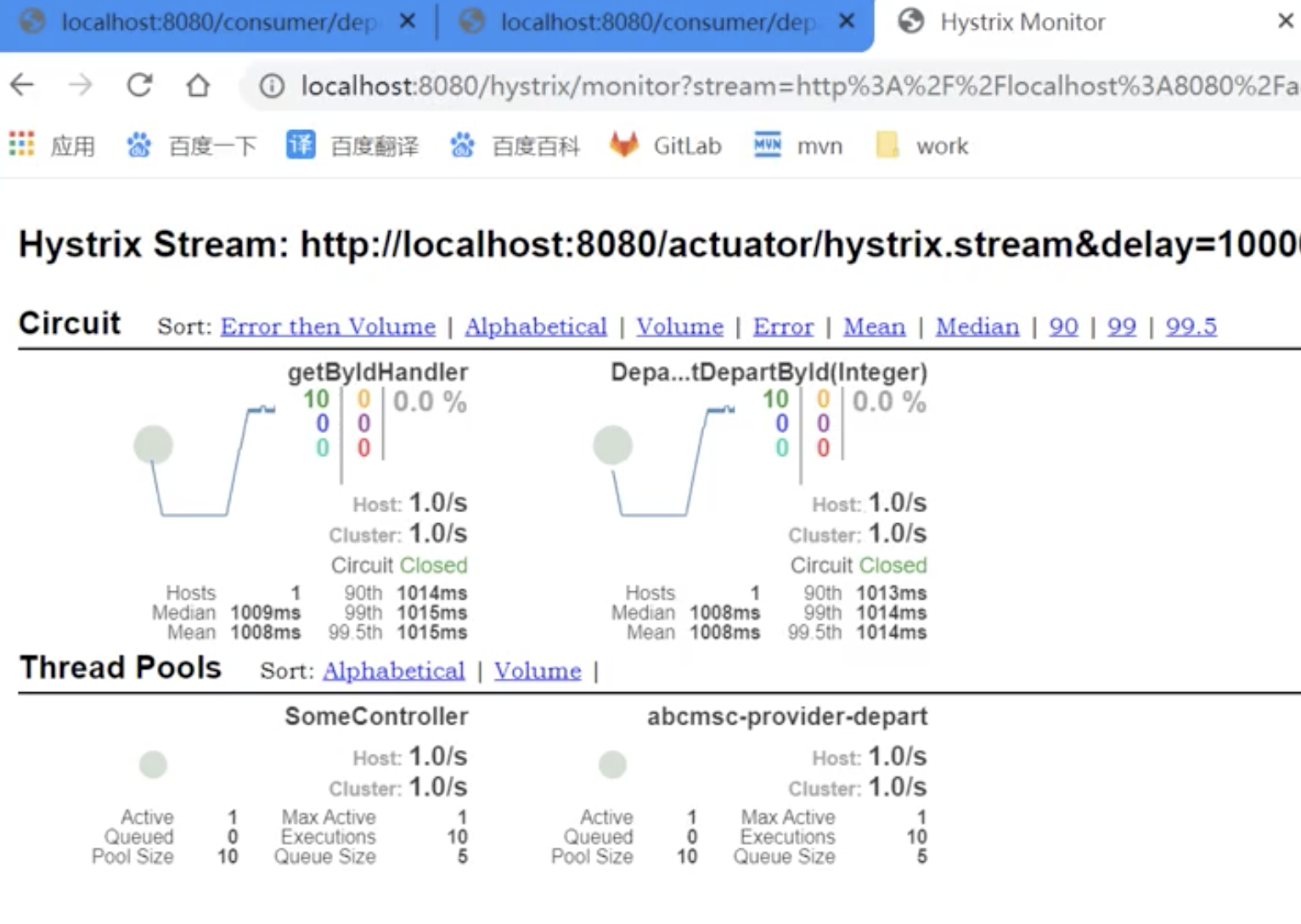Screen dimensions: 1301x924
Task: Sort circuits by 90 percentile
Action: click(1063, 327)
